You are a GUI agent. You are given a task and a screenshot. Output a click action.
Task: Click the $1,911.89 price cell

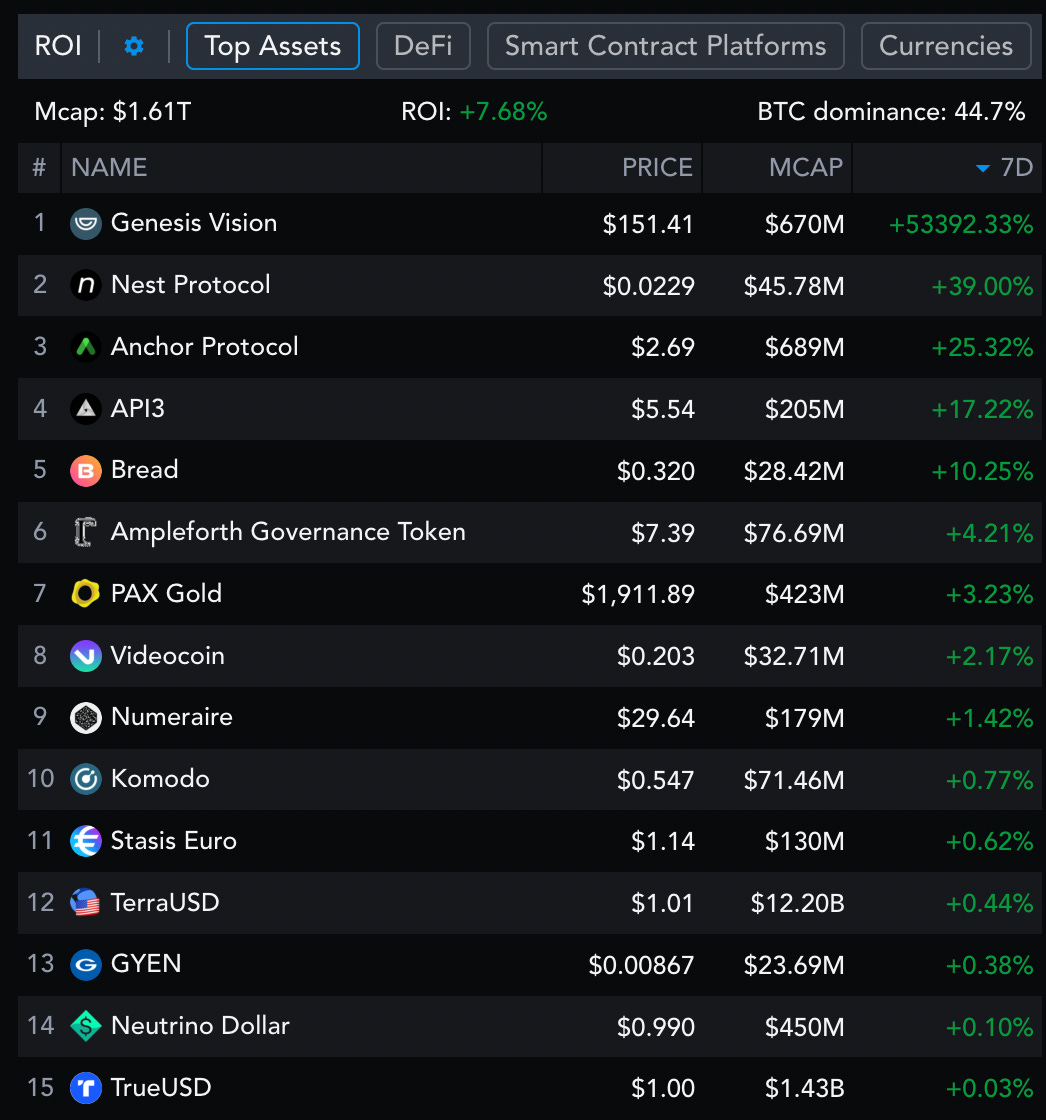tap(638, 594)
